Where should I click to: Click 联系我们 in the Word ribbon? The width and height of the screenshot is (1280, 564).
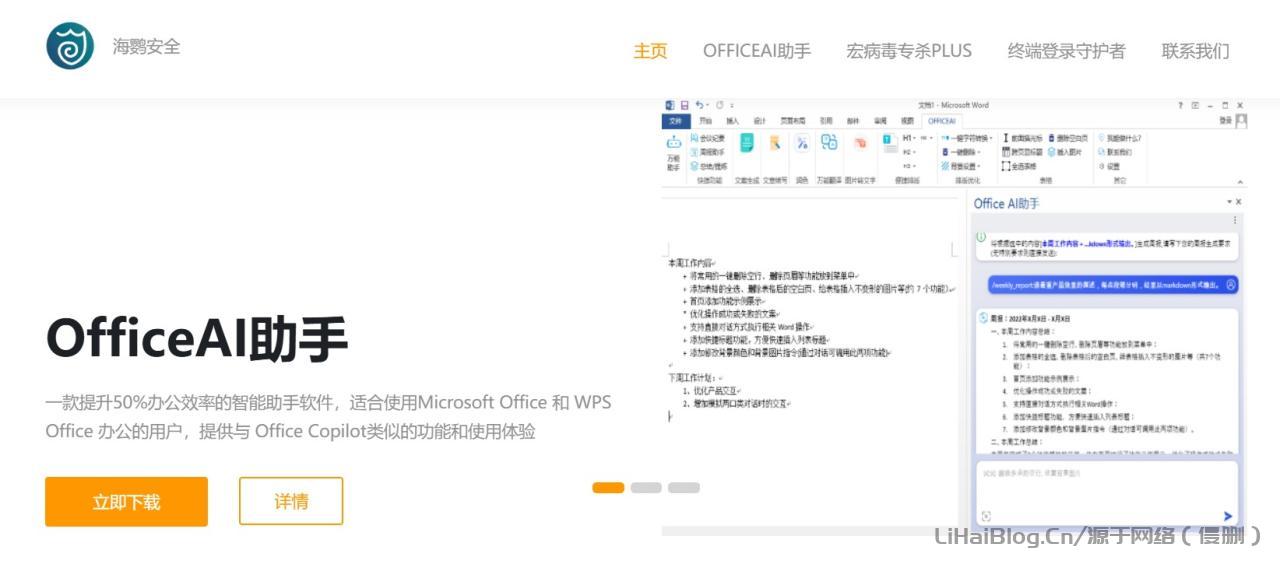pyautogui.click(x=1115, y=152)
